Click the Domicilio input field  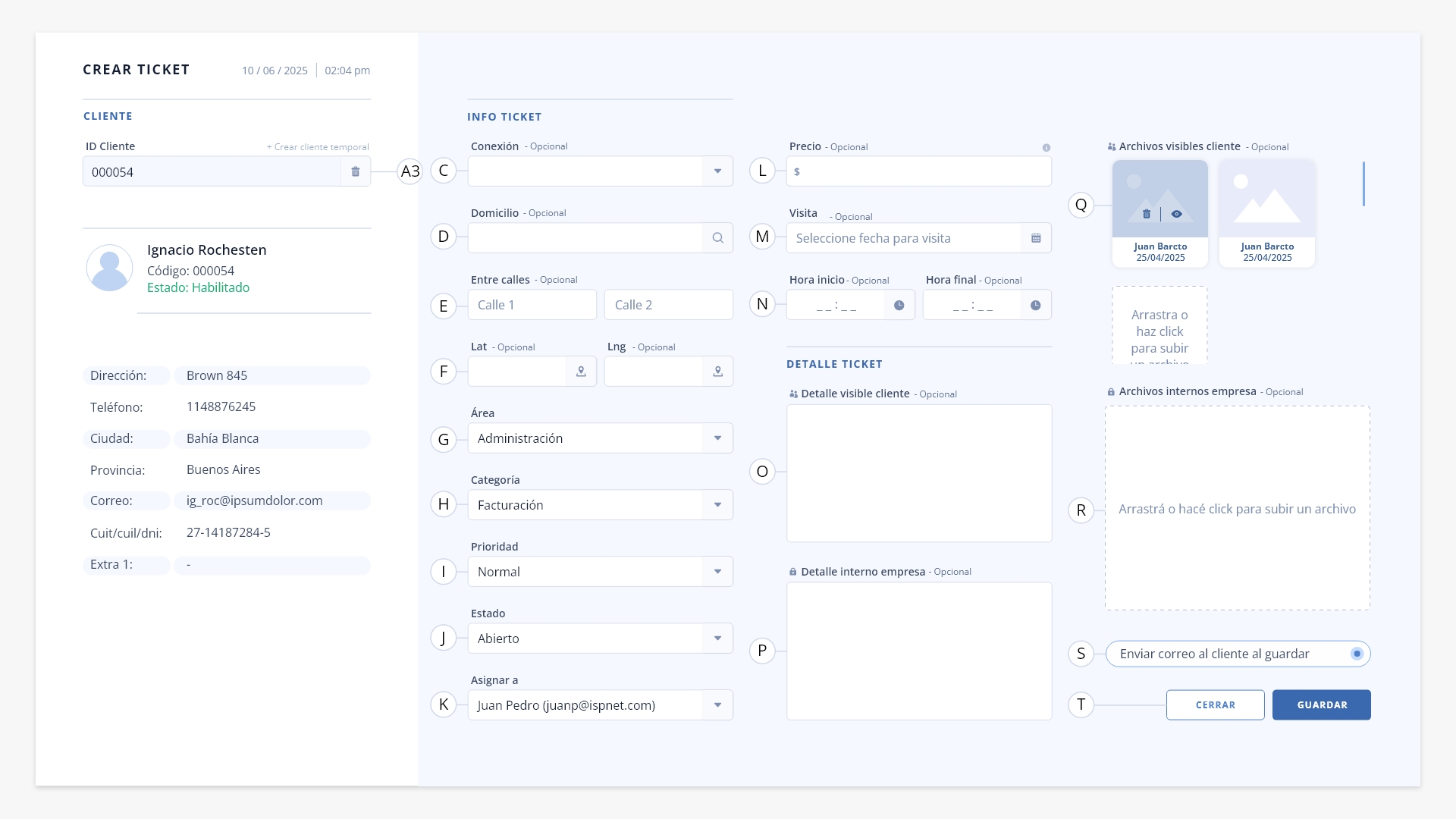pos(585,238)
